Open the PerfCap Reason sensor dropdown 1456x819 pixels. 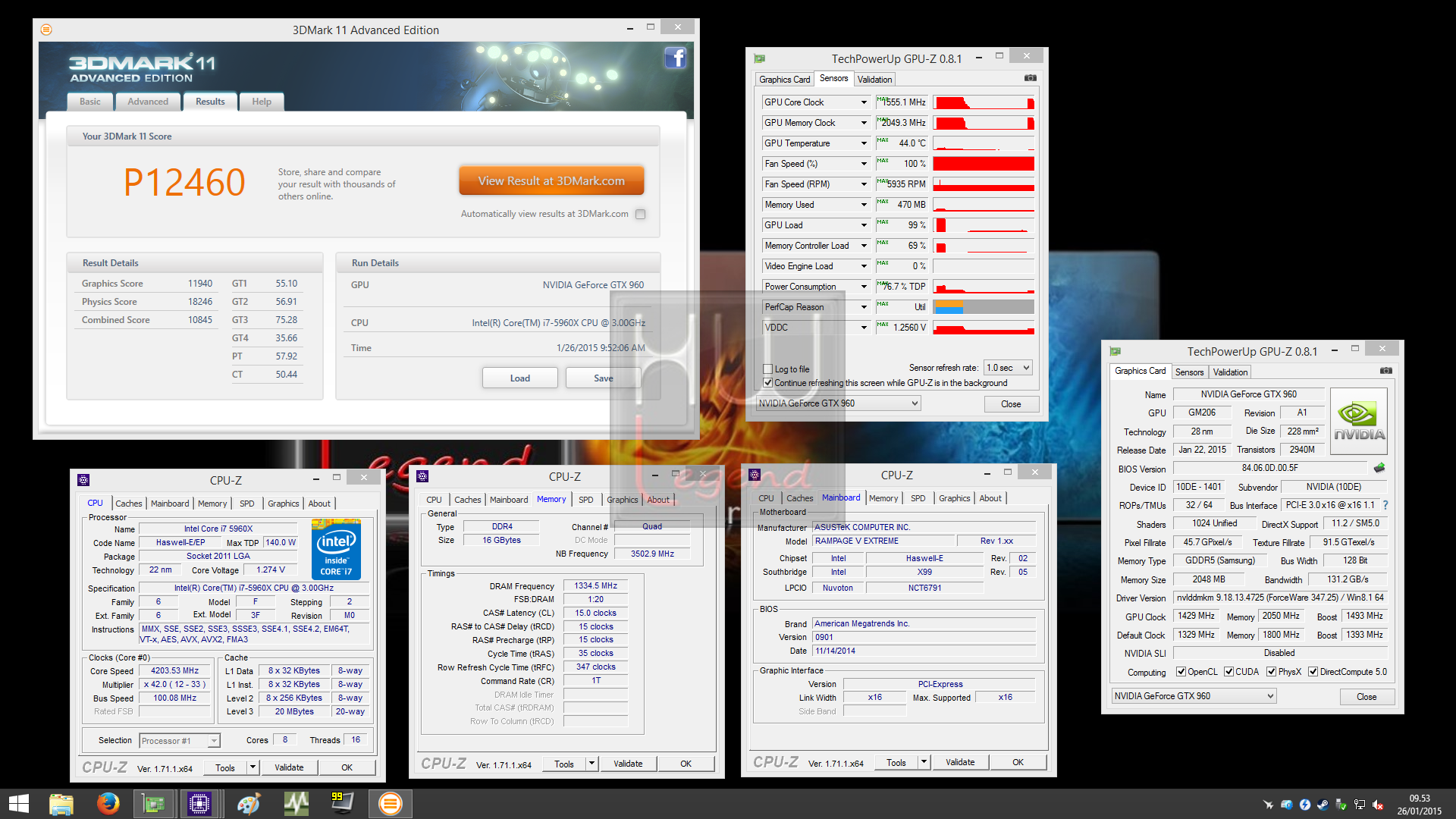tap(864, 307)
